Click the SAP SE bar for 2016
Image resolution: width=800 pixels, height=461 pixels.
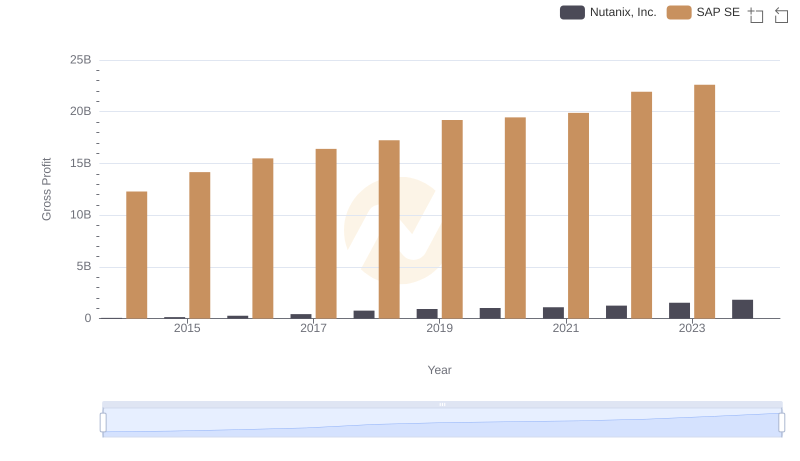click(x=263, y=239)
